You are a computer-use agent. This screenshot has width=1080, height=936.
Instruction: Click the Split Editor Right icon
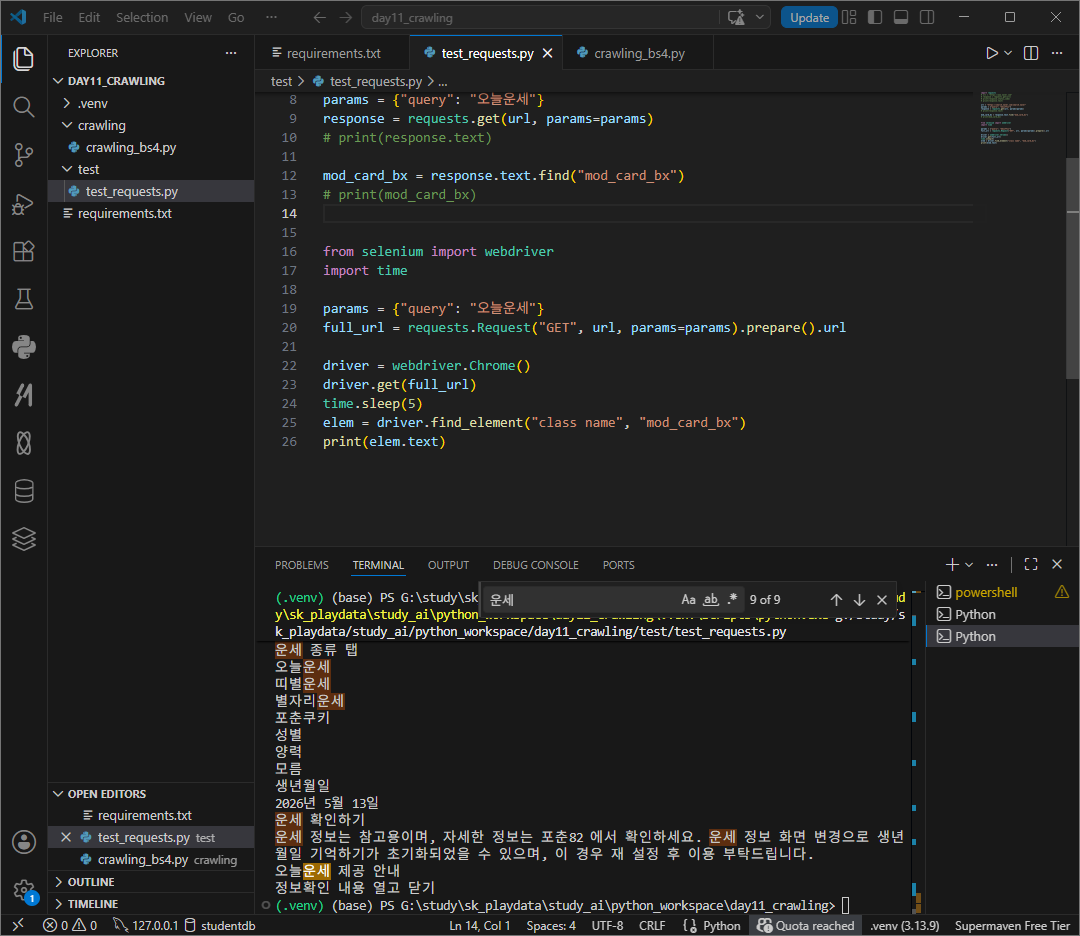[x=1031, y=53]
